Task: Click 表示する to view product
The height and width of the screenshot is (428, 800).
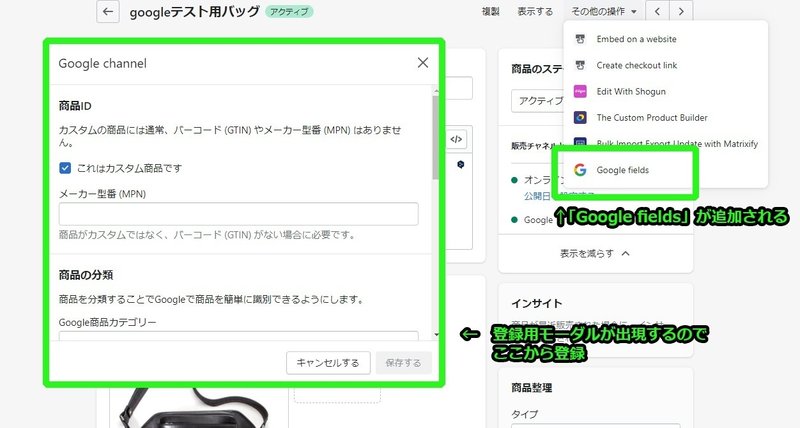Action: (535, 11)
